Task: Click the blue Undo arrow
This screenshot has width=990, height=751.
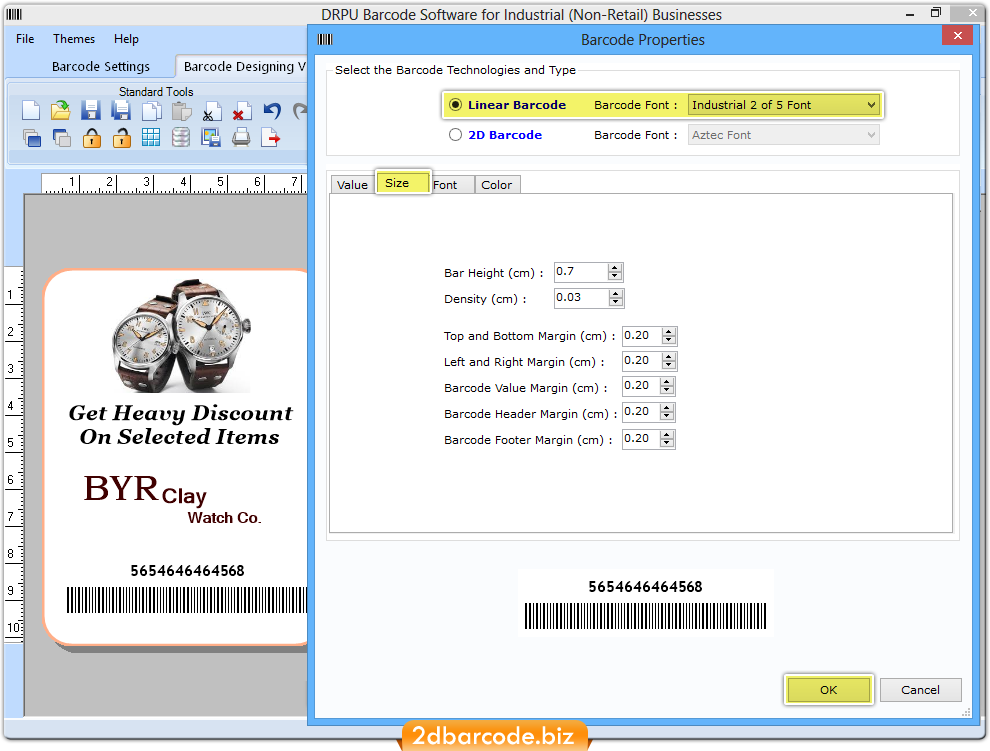Action: click(x=272, y=111)
